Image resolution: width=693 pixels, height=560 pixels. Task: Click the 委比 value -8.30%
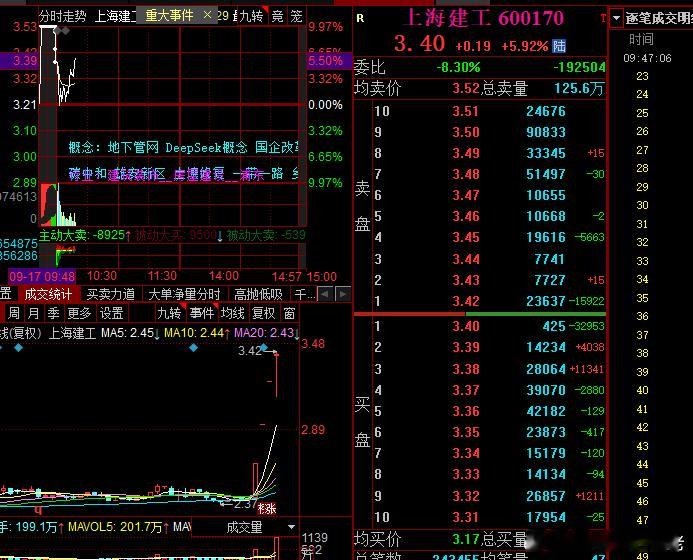pos(458,67)
